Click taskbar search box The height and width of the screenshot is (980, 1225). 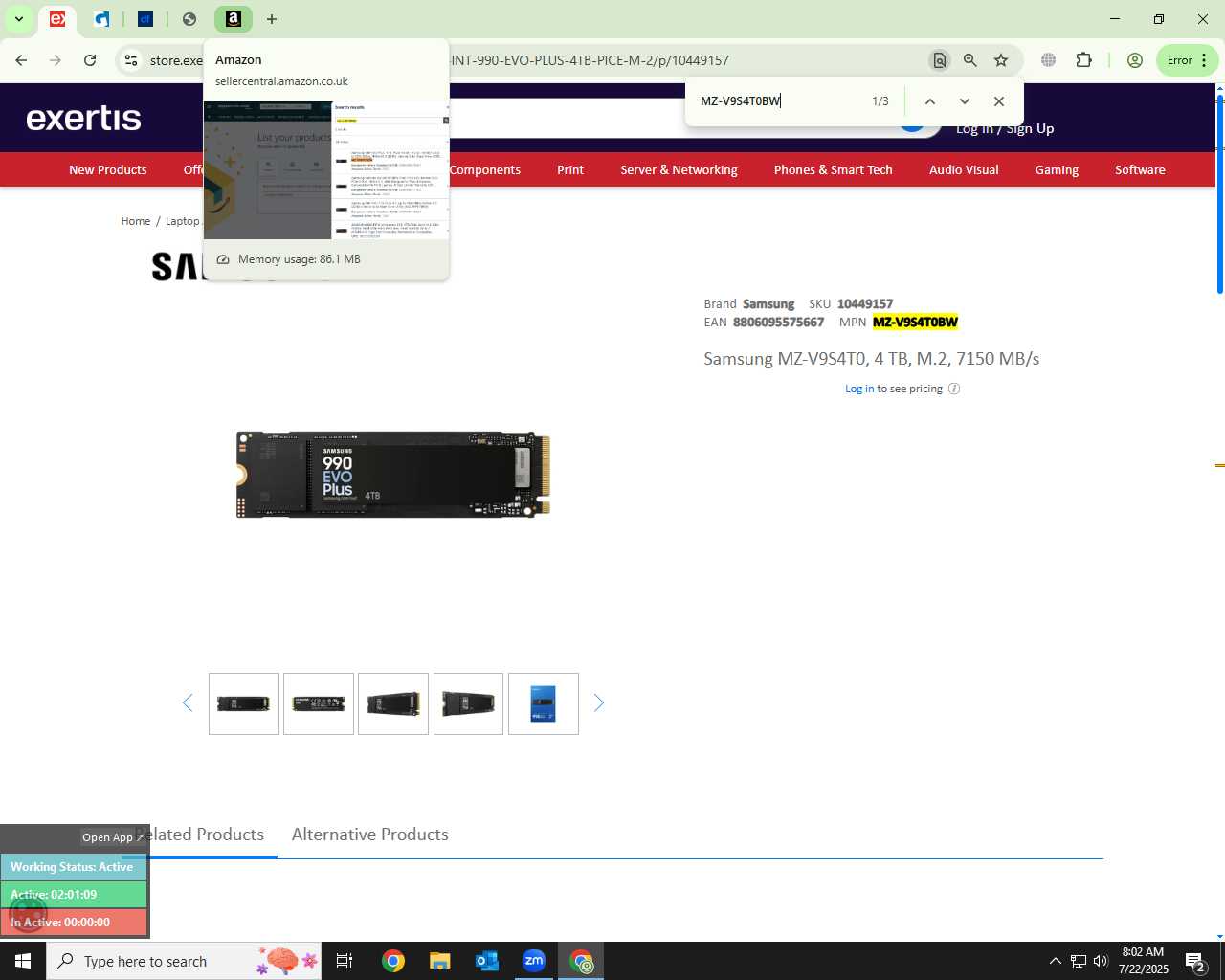184,961
